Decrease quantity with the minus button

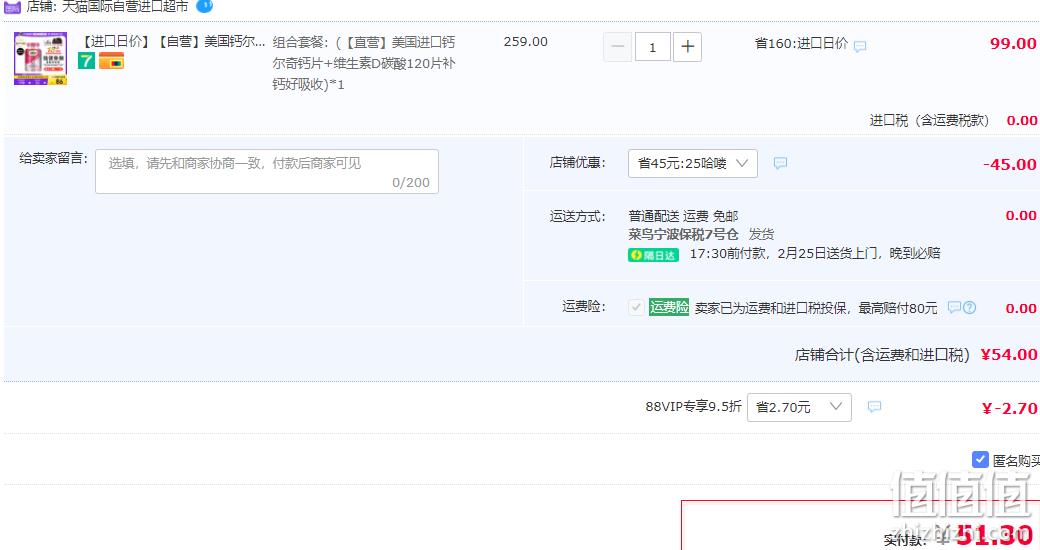[x=618, y=47]
